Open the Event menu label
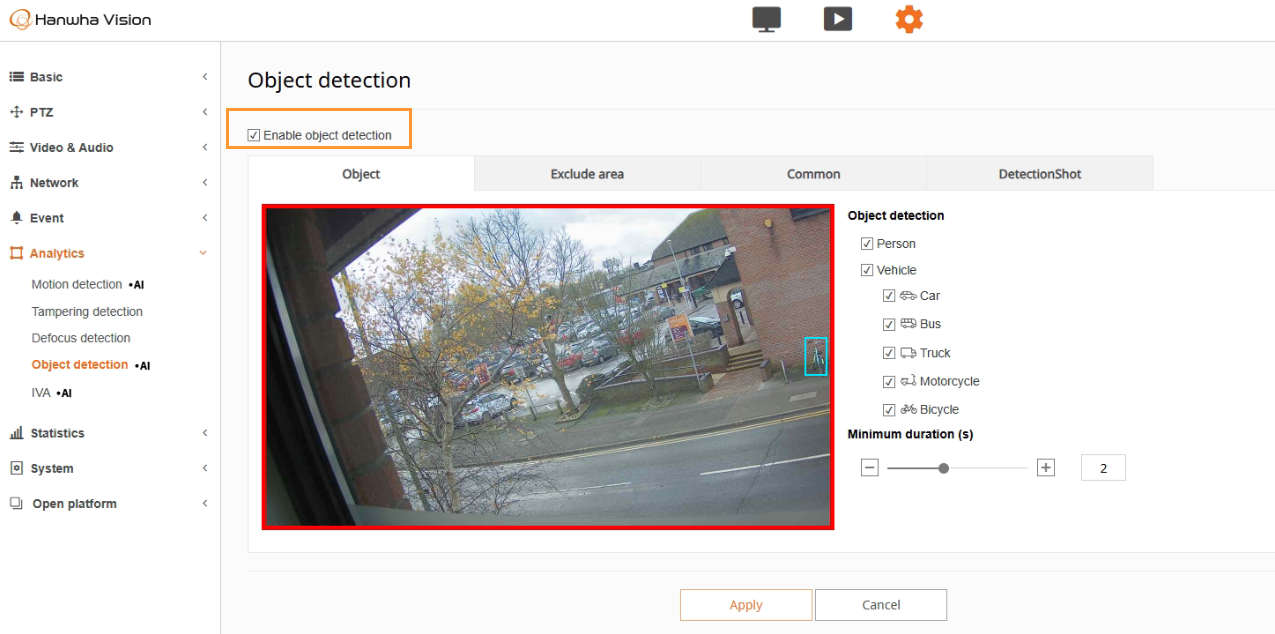This screenshot has height=634, width=1275. pos(47,218)
